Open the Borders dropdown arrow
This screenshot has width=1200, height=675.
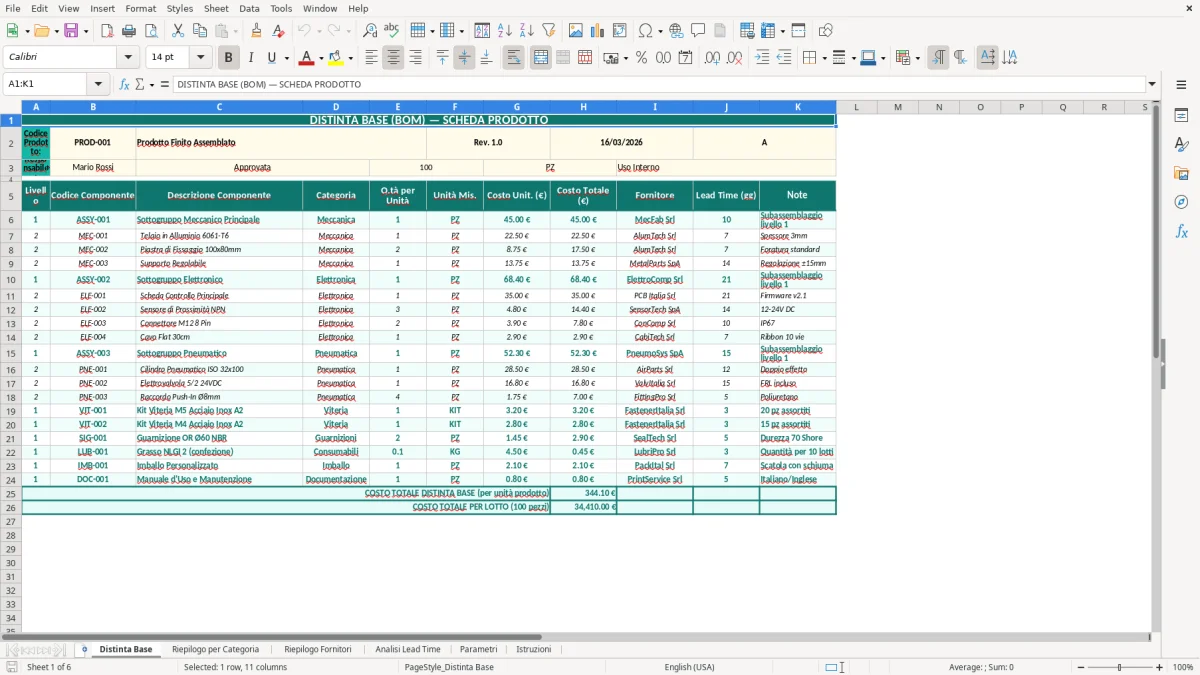pos(823,58)
